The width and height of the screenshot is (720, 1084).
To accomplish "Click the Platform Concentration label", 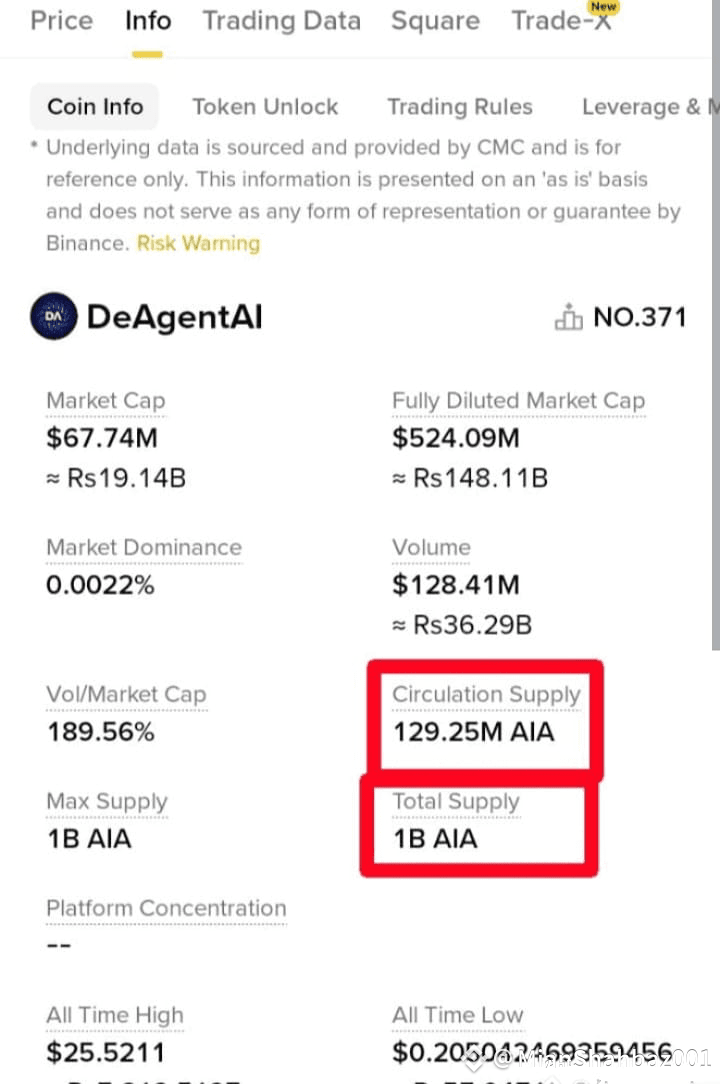I will (166, 908).
